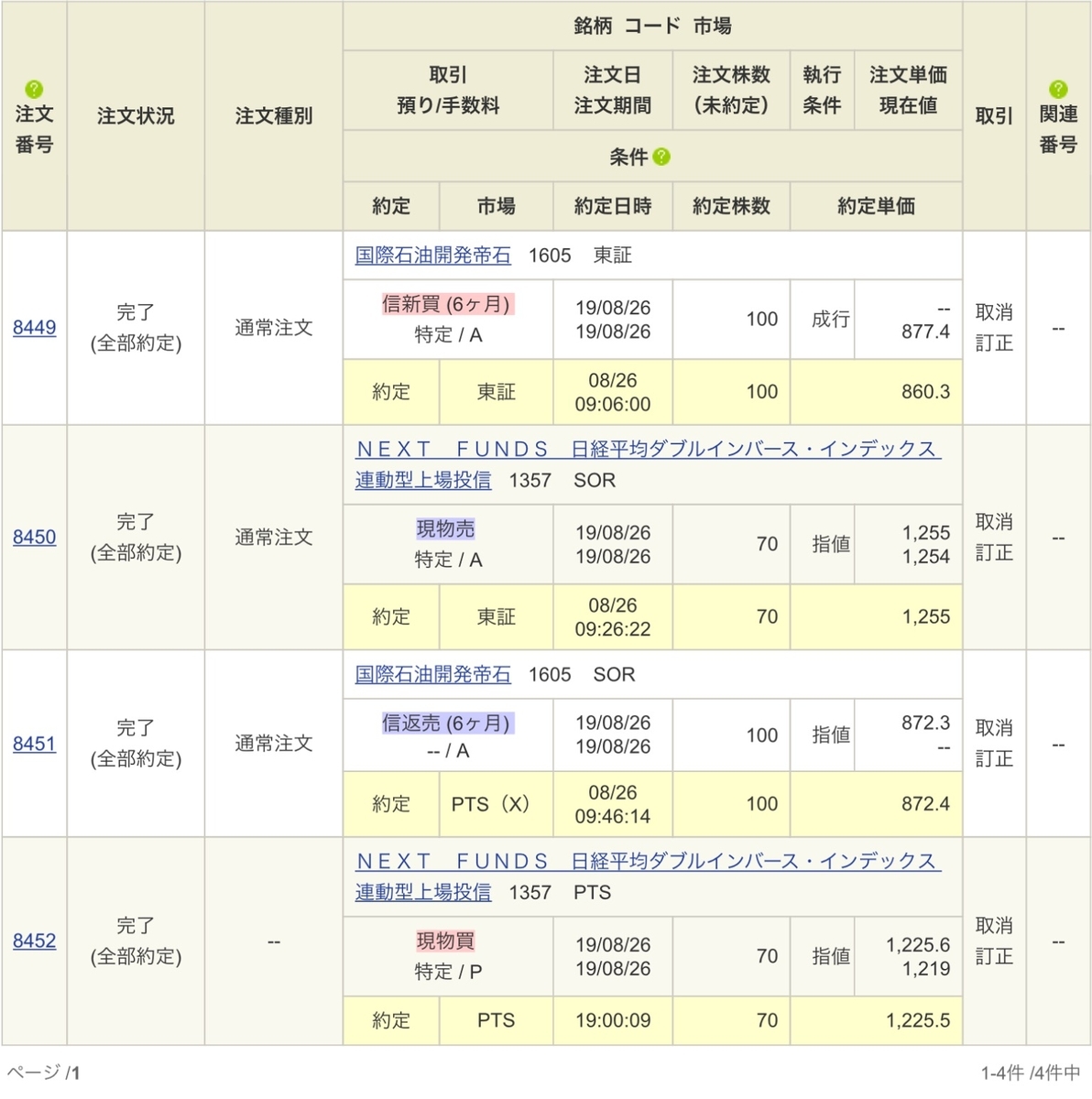Viewport: 1092px width, 1099px height.
Task: Click 訂正 for order 8450
Action: point(994,552)
